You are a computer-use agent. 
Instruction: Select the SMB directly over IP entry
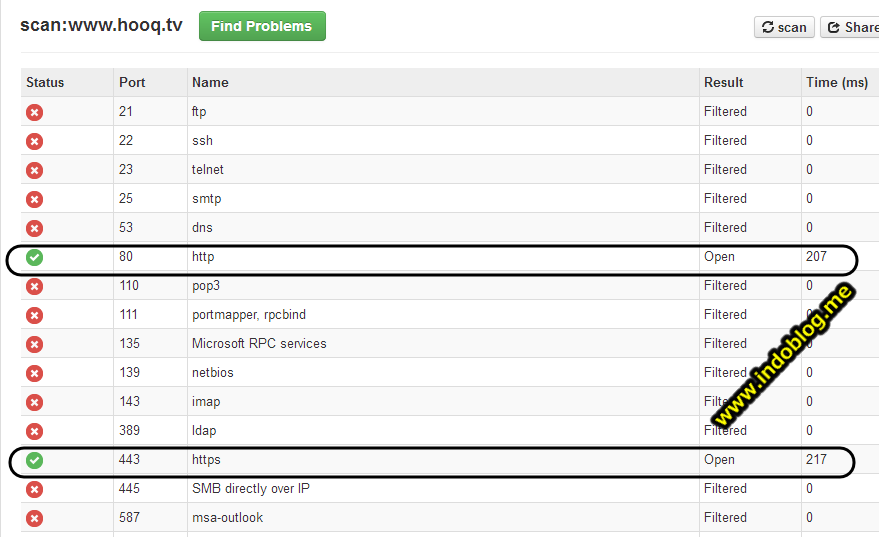click(251, 488)
